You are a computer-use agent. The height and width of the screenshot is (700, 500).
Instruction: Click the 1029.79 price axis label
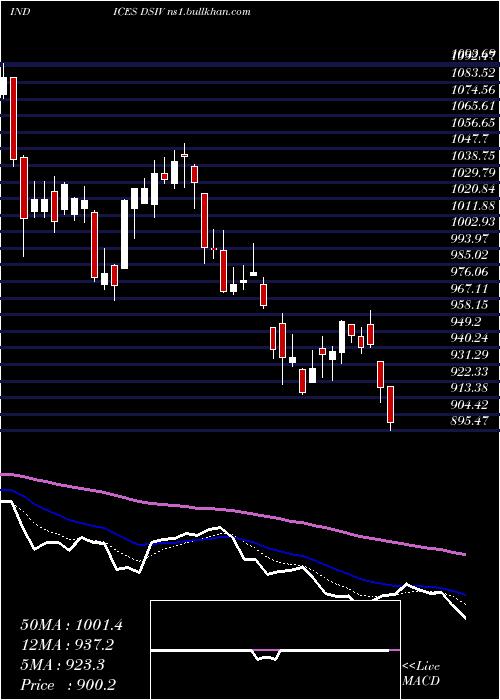tap(473, 172)
